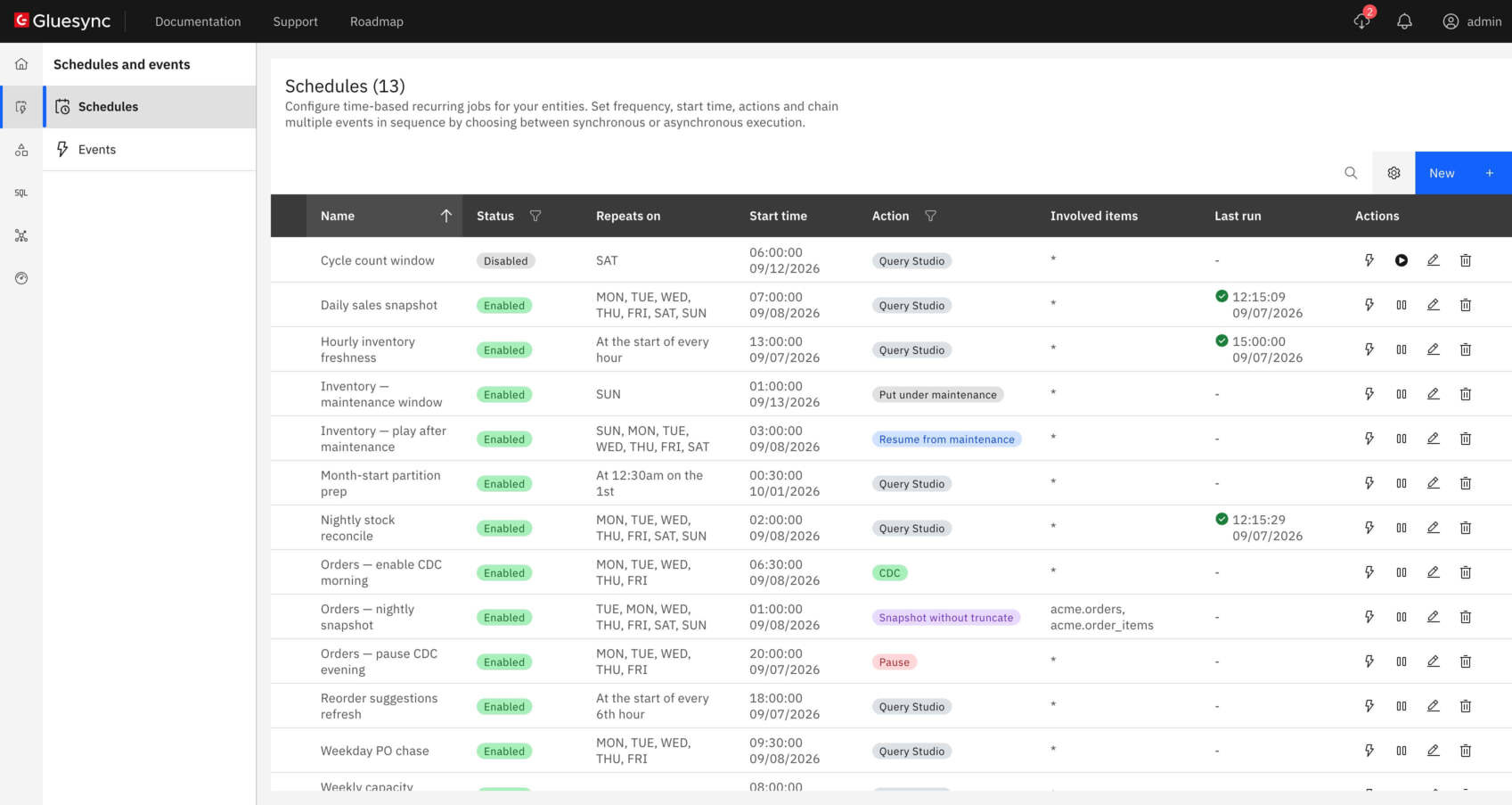The height and width of the screenshot is (805, 1512).
Task: Click the CDC action tag
Action: click(x=890, y=573)
